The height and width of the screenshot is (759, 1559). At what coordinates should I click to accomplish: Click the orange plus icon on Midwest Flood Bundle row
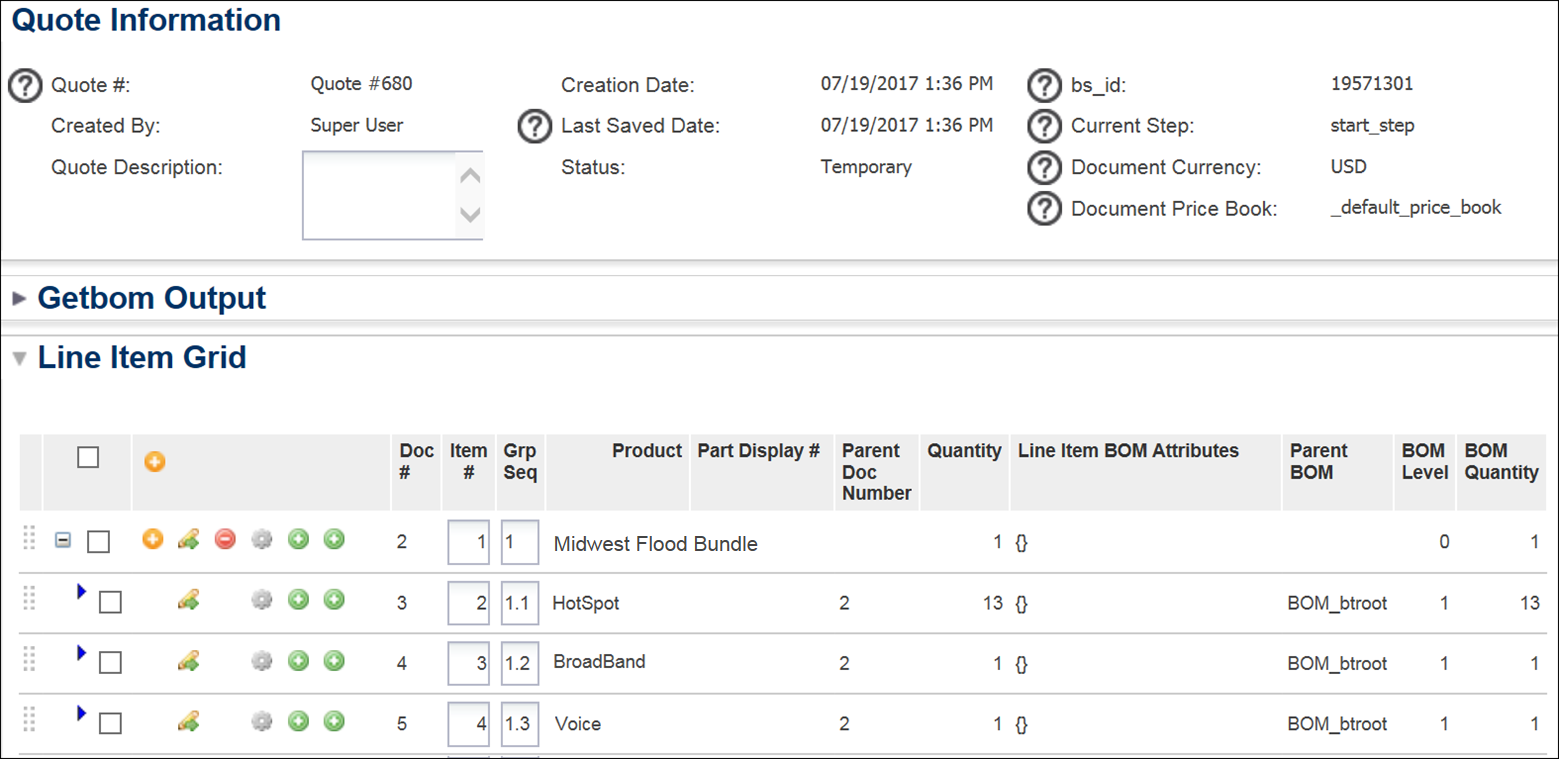click(x=152, y=540)
